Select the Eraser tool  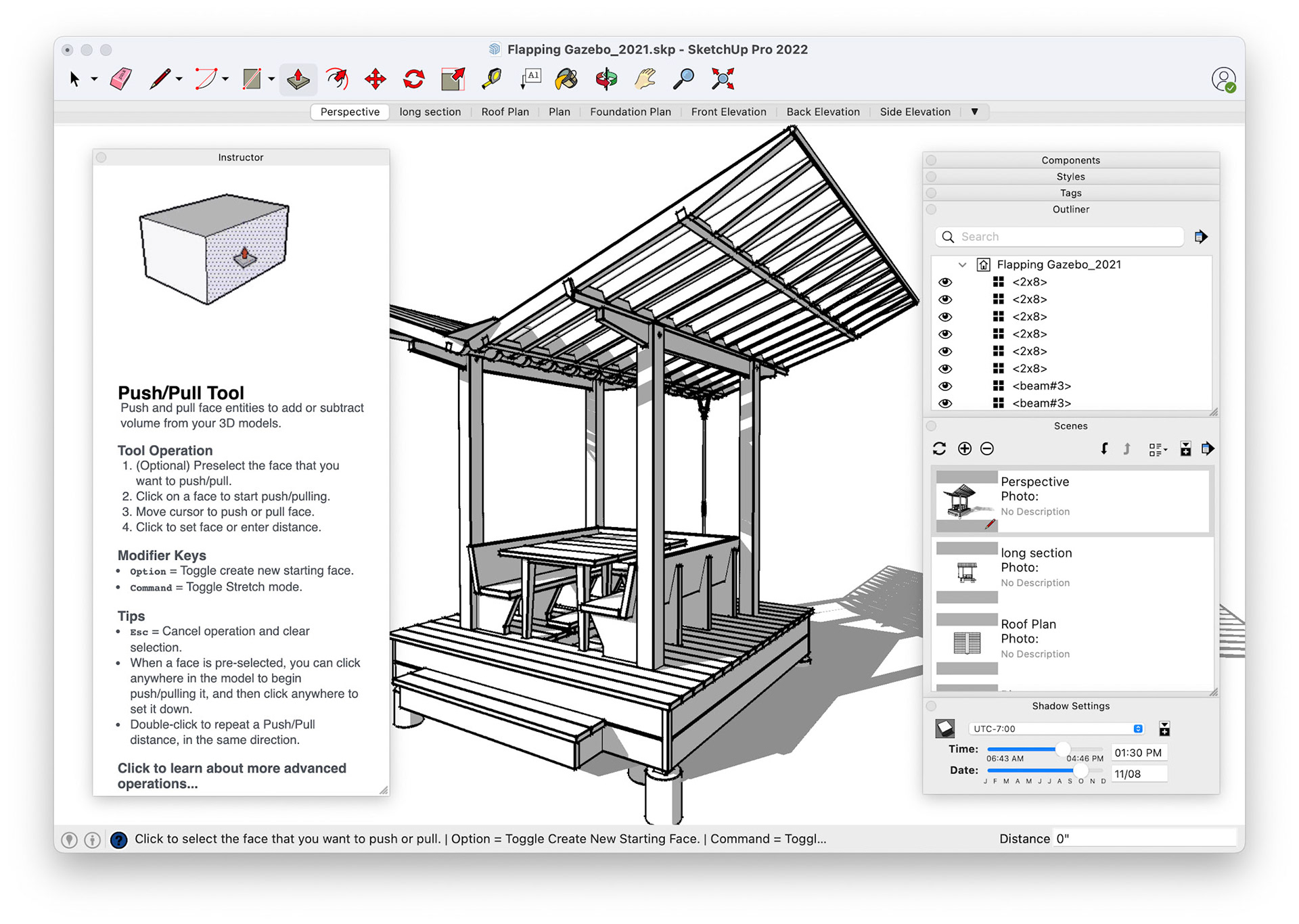click(121, 79)
